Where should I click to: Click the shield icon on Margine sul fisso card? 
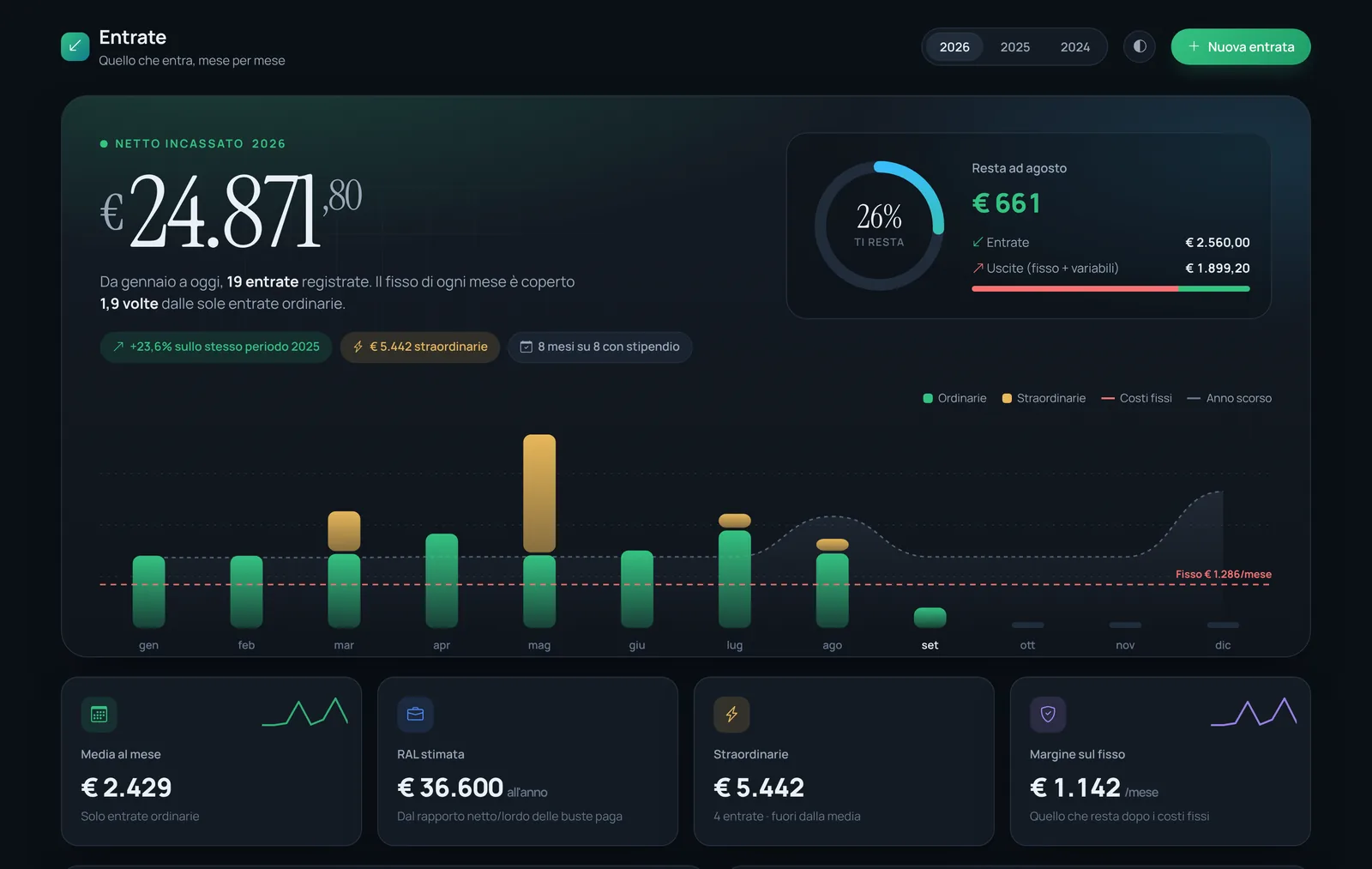point(1048,714)
